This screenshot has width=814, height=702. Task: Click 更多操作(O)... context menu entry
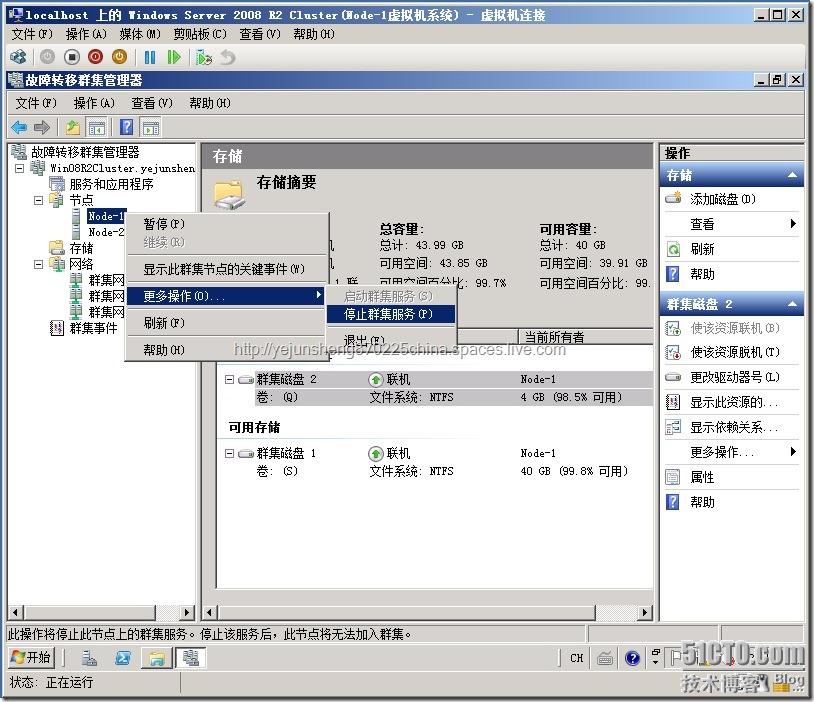tap(226, 296)
